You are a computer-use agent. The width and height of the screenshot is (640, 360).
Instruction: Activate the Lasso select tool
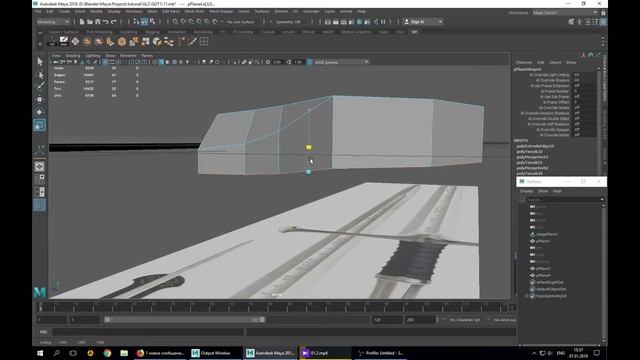[x=40, y=74]
